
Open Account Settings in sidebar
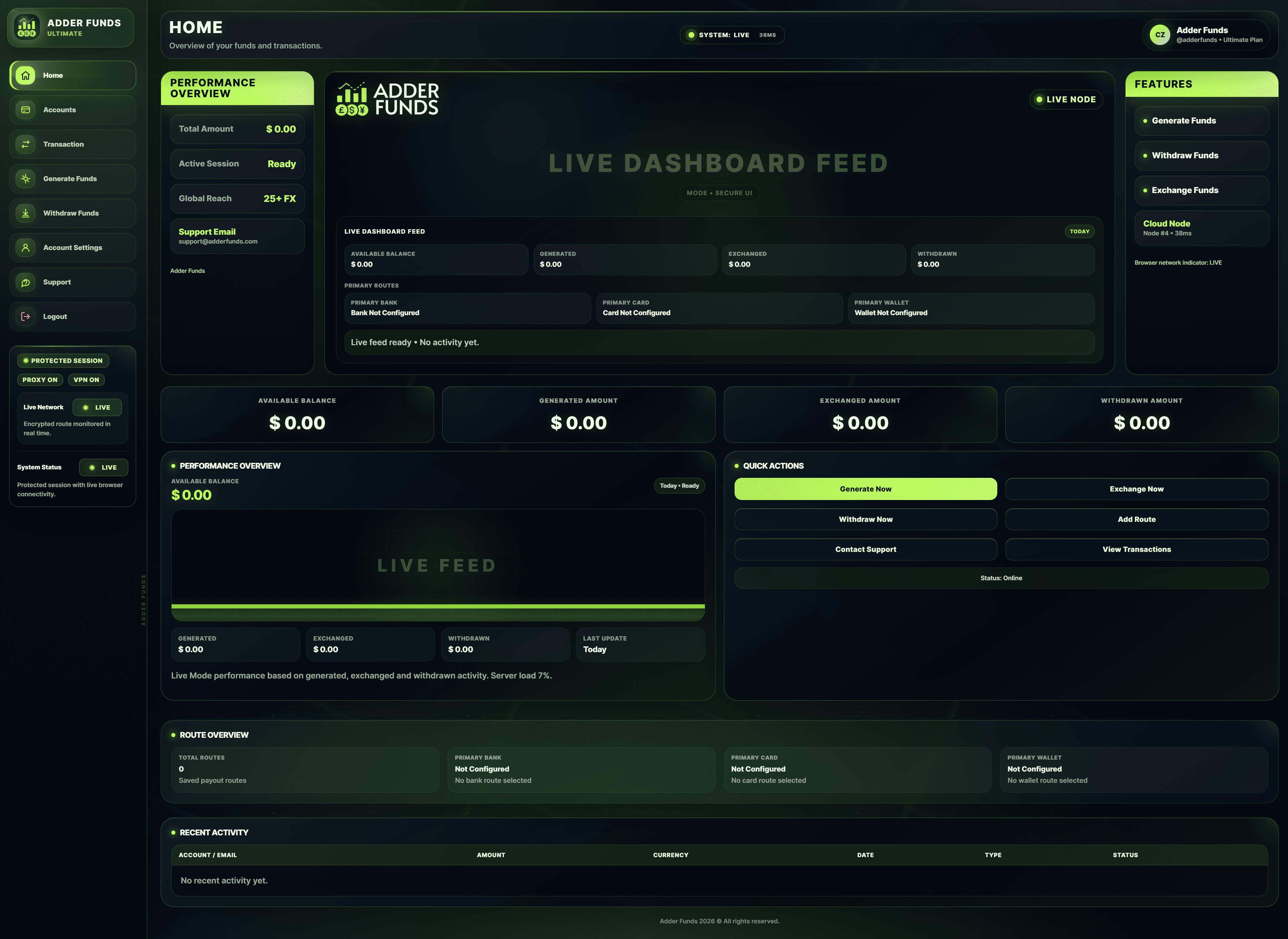pos(73,247)
